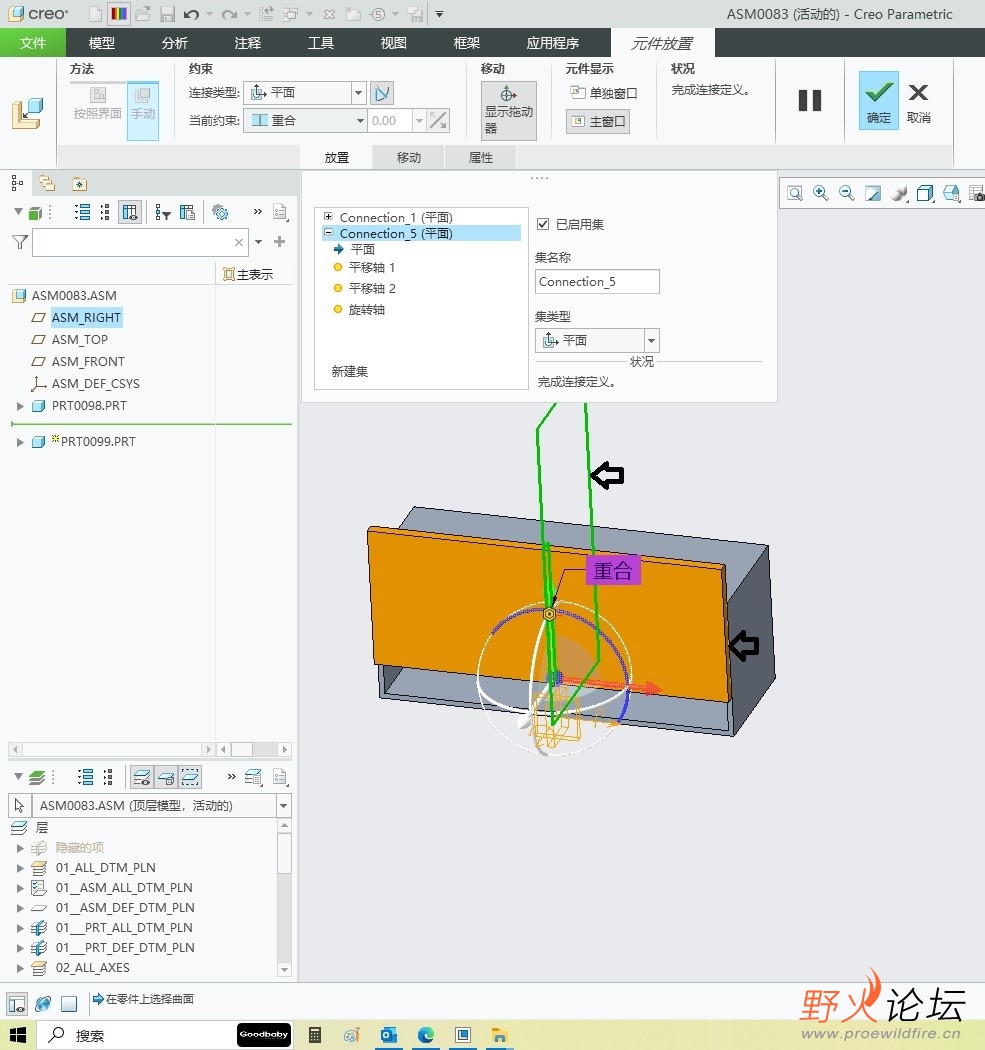Open the Favorites tab icon
Screen dimensions: 985x1050
tap(80, 183)
